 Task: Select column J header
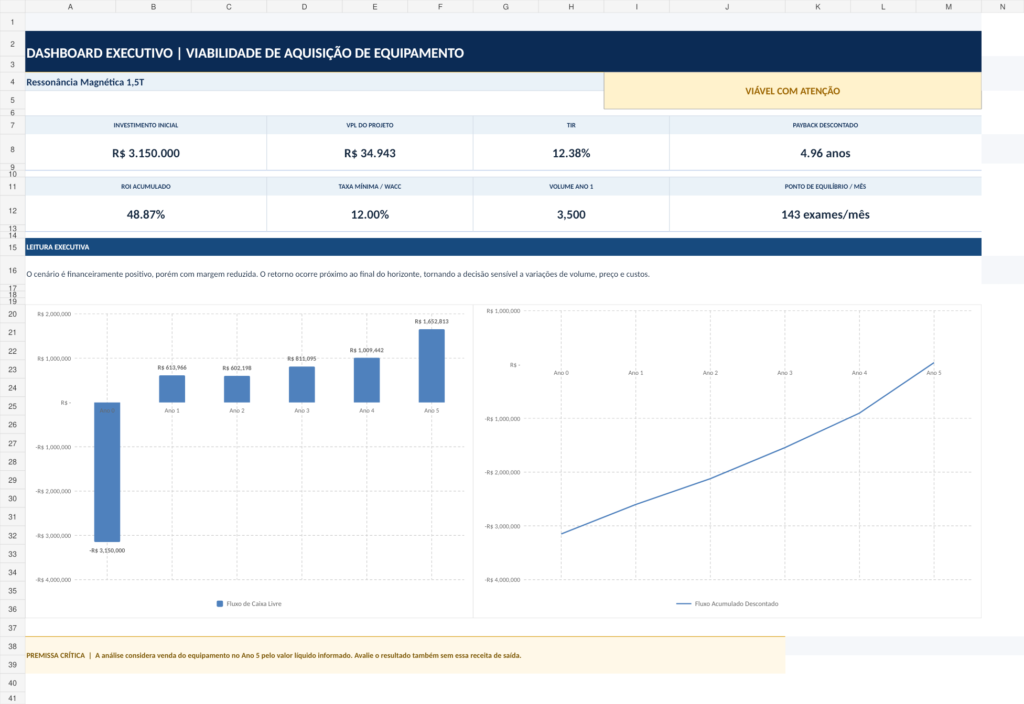tap(727, 7)
